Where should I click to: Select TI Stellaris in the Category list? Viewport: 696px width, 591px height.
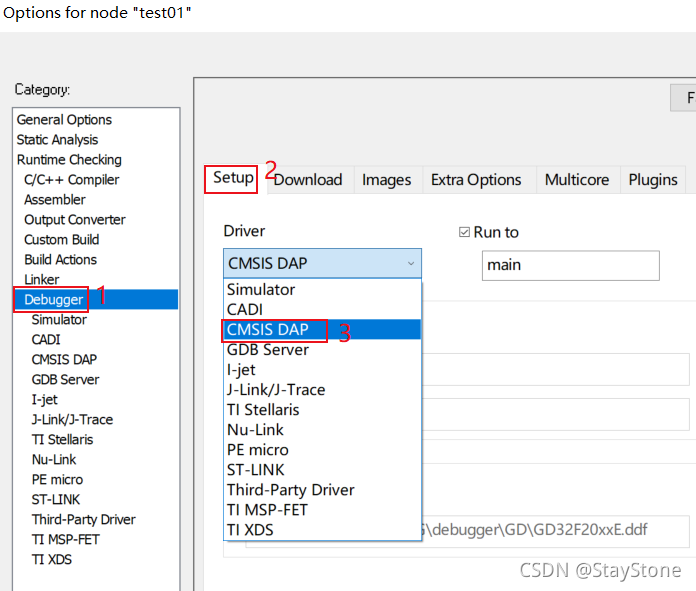(62, 440)
